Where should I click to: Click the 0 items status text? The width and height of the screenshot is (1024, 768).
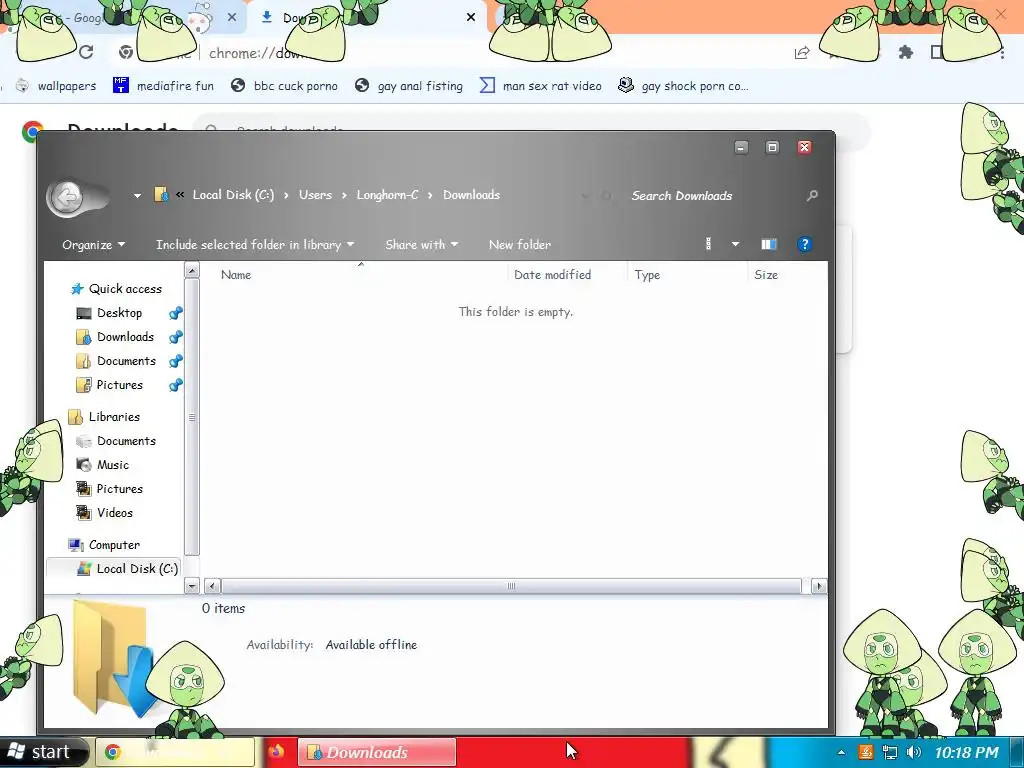[x=223, y=608]
